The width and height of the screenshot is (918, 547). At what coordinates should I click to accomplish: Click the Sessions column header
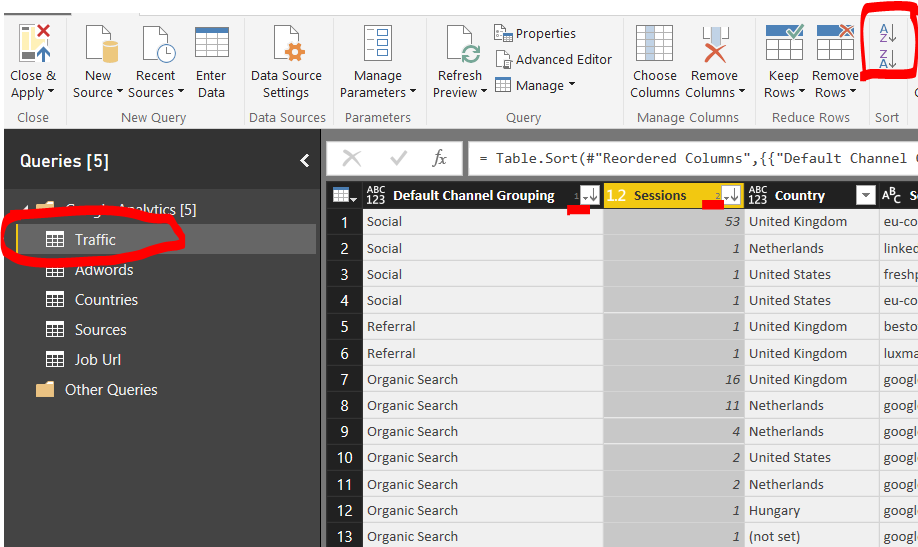coord(660,196)
